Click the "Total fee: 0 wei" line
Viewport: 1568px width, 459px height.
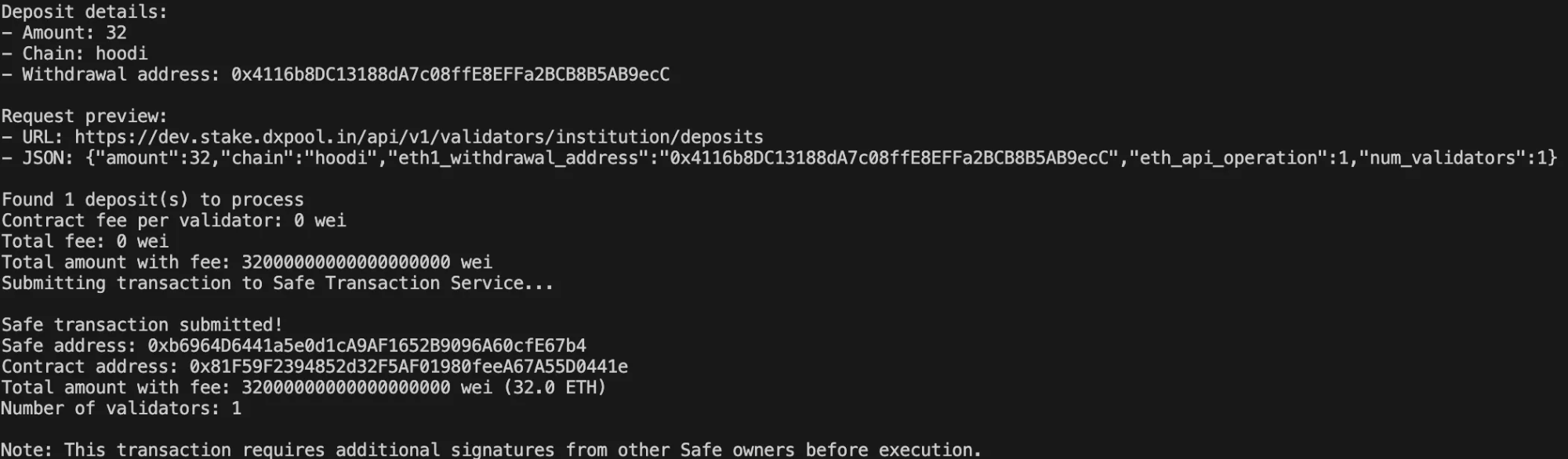click(85, 241)
